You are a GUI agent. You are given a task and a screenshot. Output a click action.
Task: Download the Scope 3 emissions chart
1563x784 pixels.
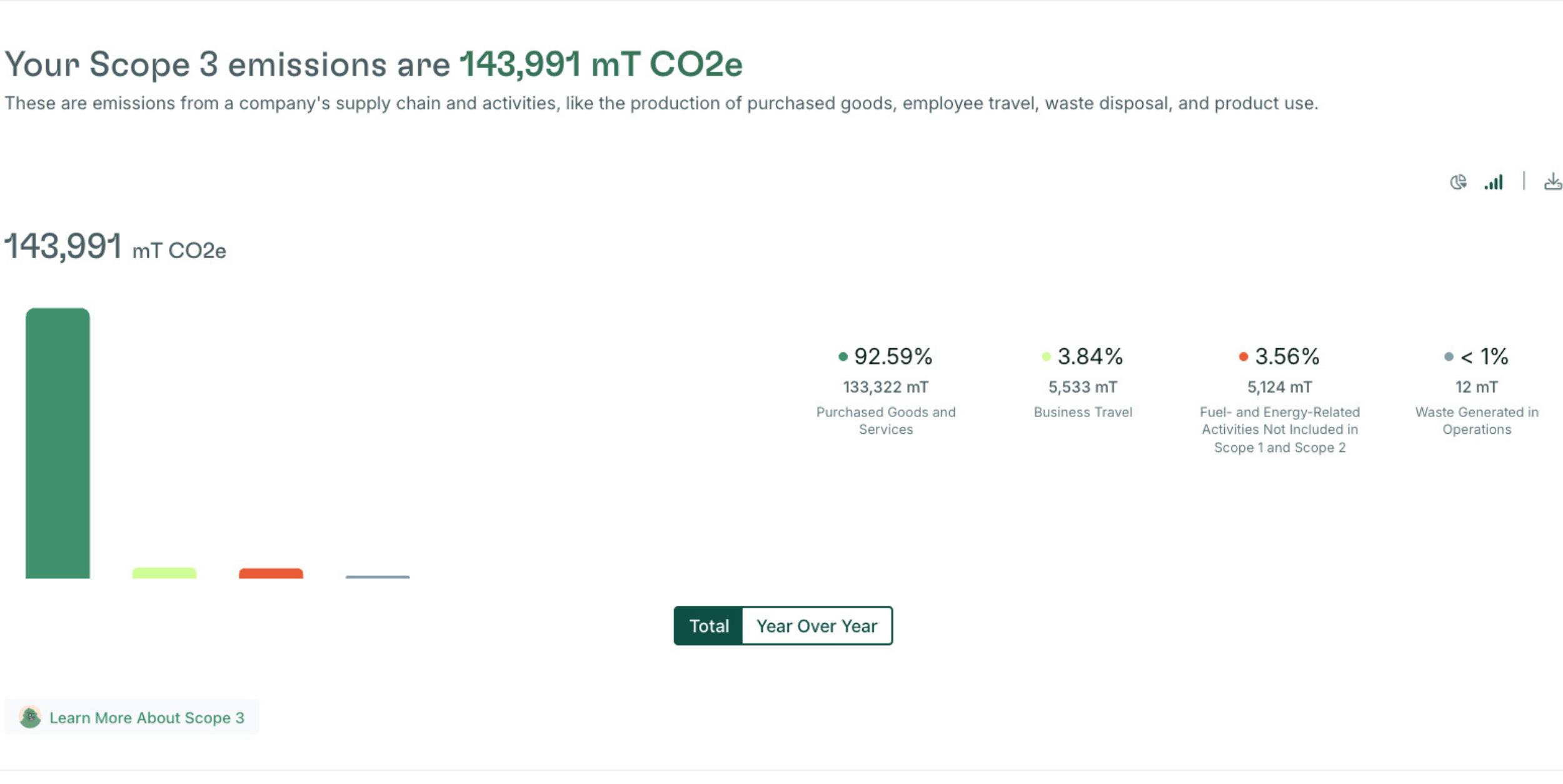pyautogui.click(x=1552, y=182)
